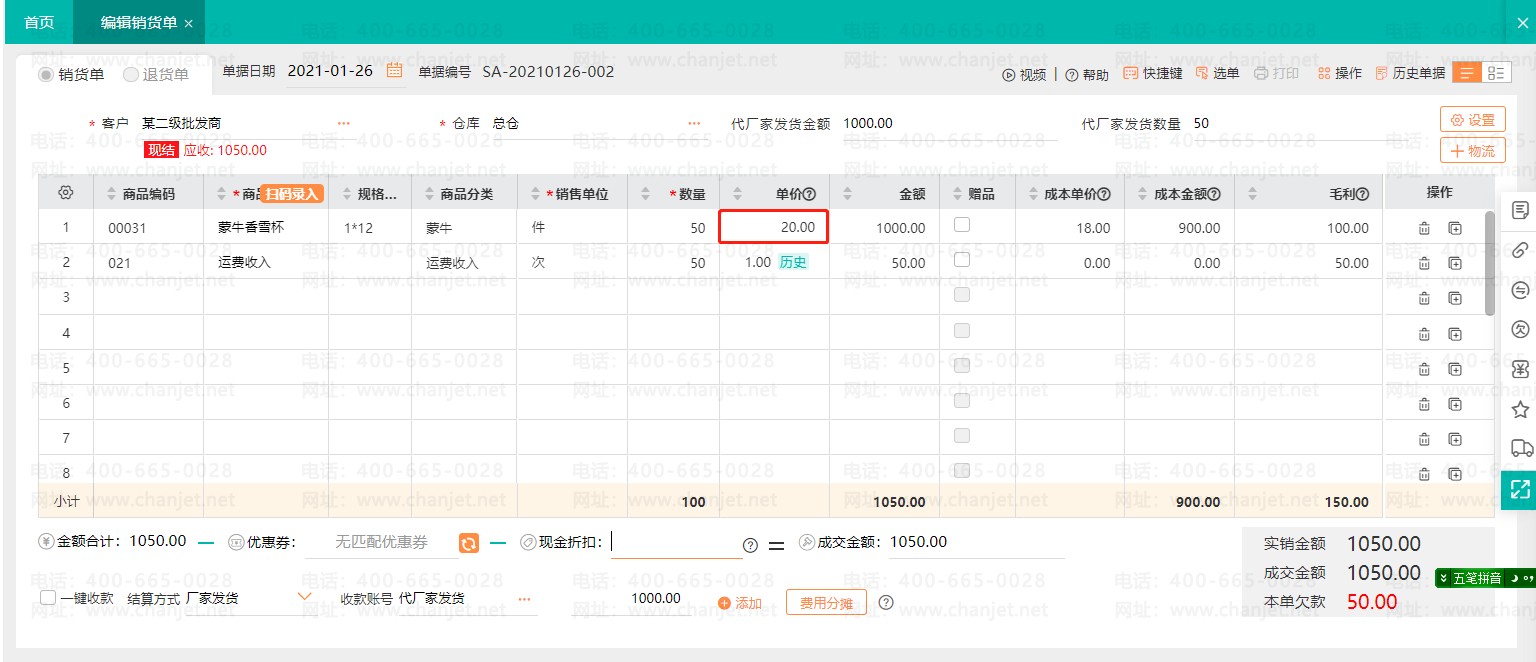Switch to detailed form layout view

[x=1496, y=73]
